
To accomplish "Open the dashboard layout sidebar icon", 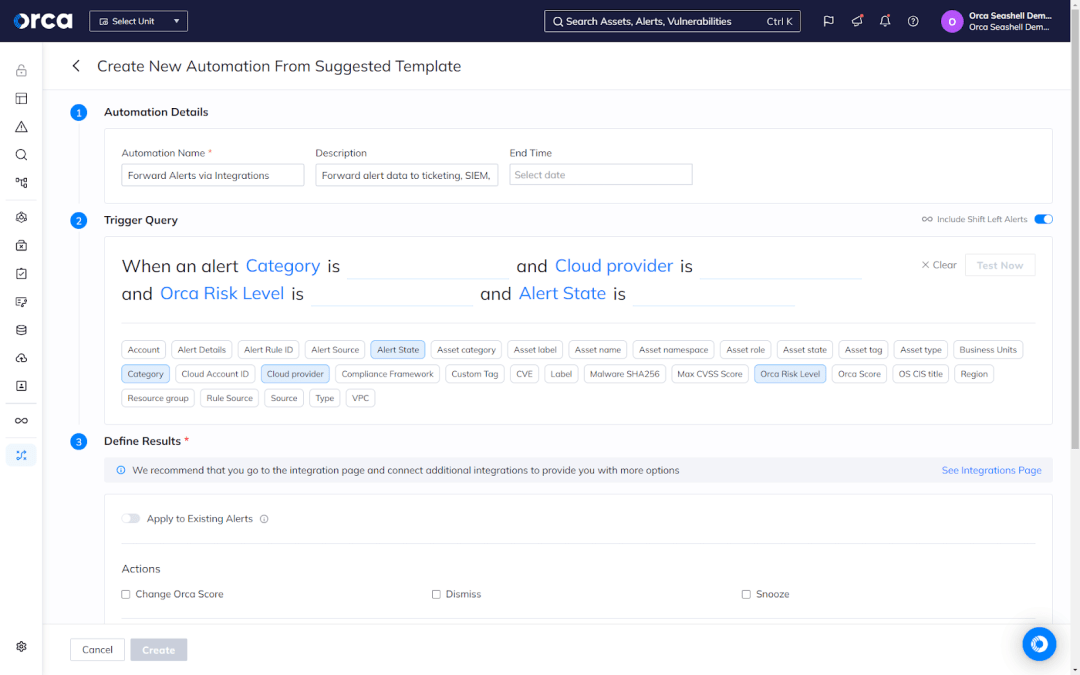I will tap(21, 98).
